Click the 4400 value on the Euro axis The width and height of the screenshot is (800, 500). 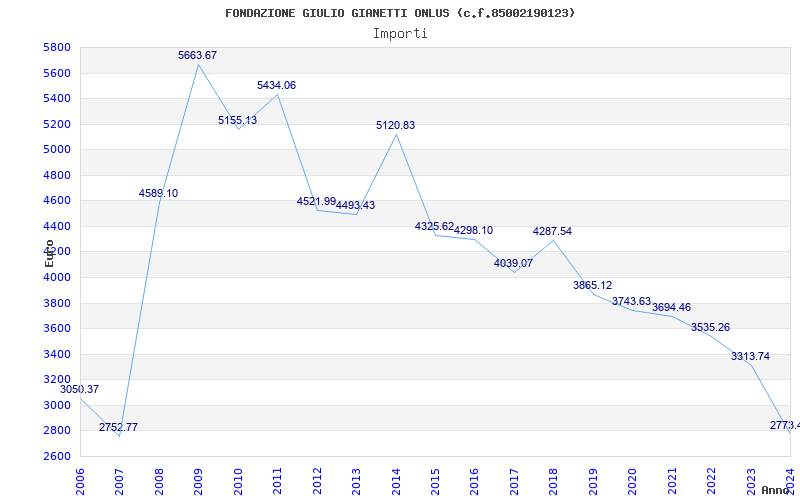(57, 226)
